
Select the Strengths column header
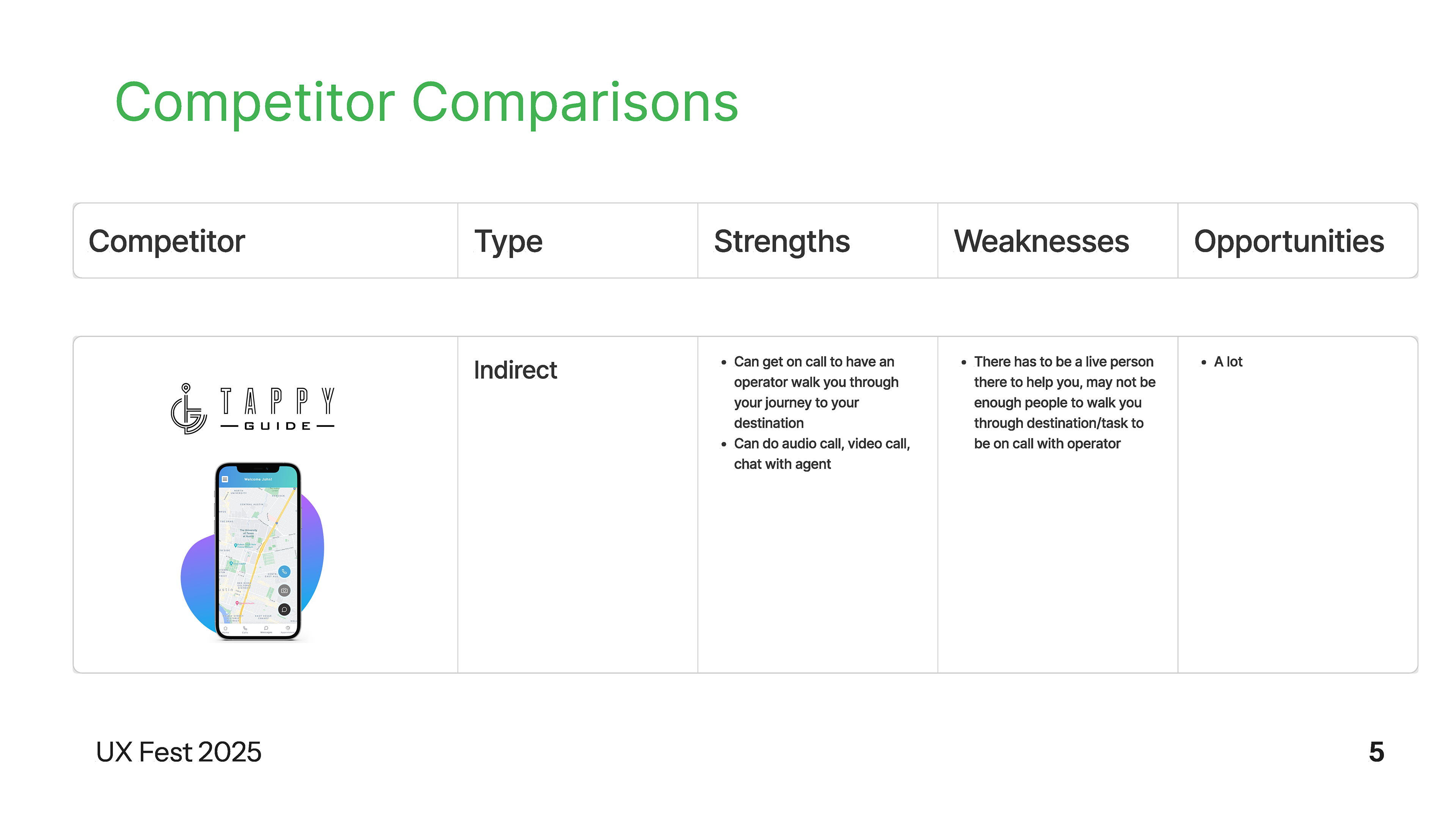coord(782,242)
